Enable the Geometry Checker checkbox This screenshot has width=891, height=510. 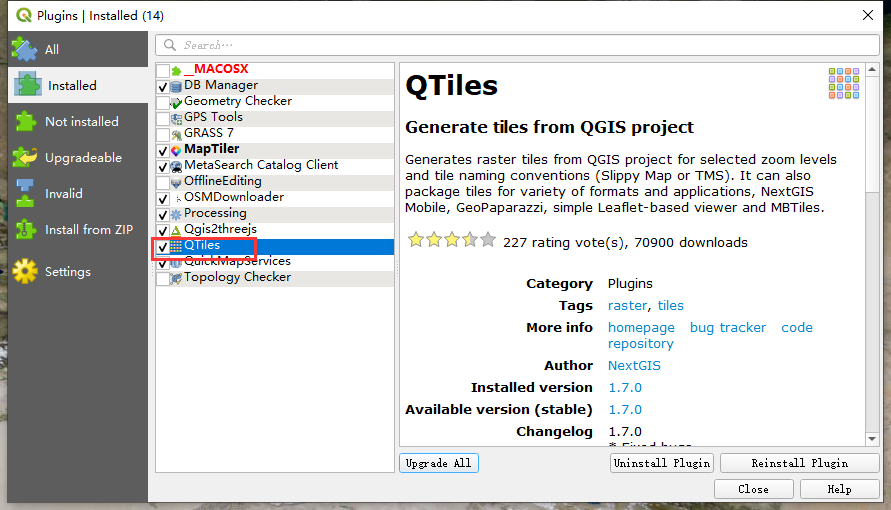[163, 102]
